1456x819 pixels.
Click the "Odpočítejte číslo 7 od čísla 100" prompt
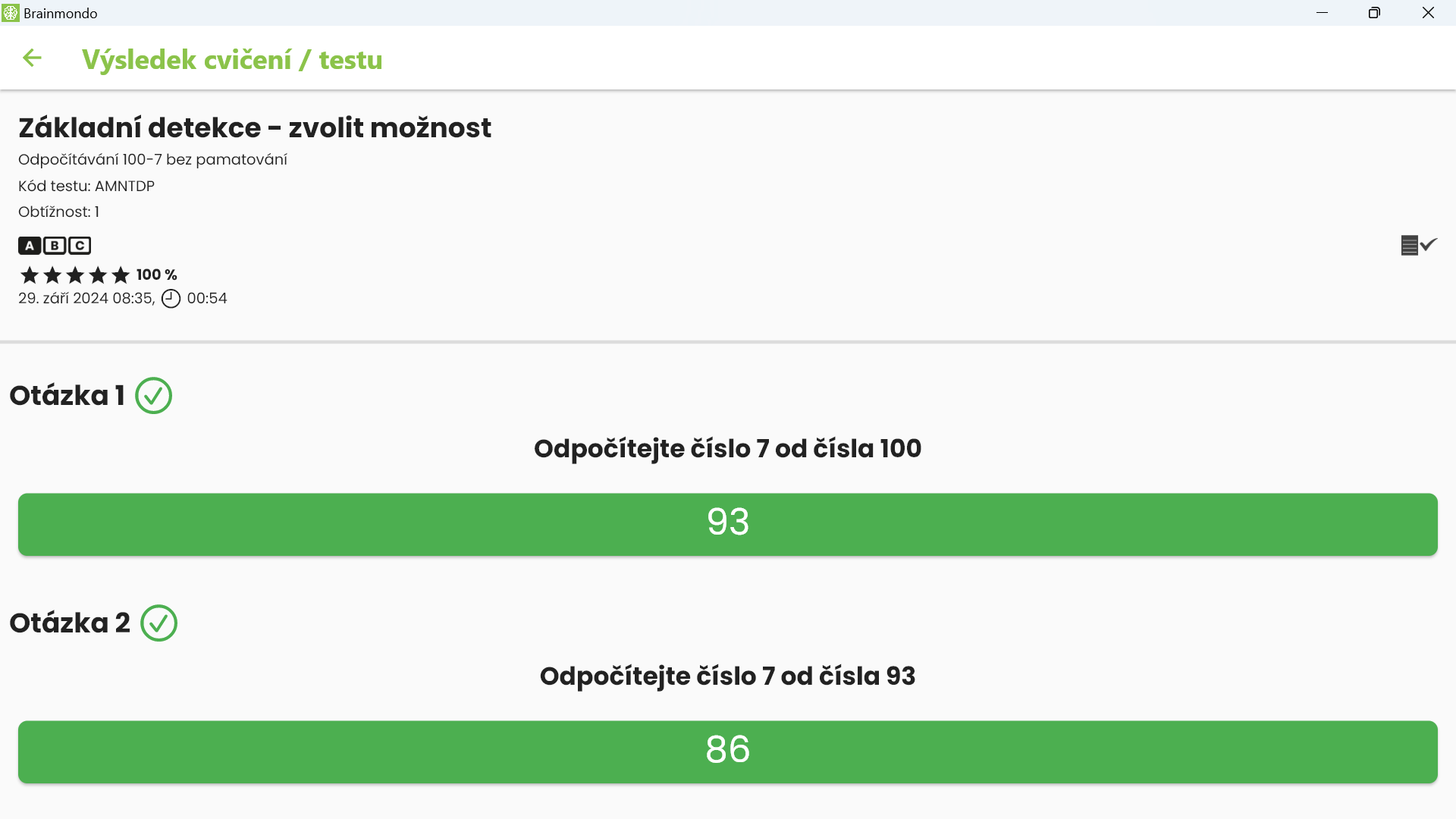[728, 449]
